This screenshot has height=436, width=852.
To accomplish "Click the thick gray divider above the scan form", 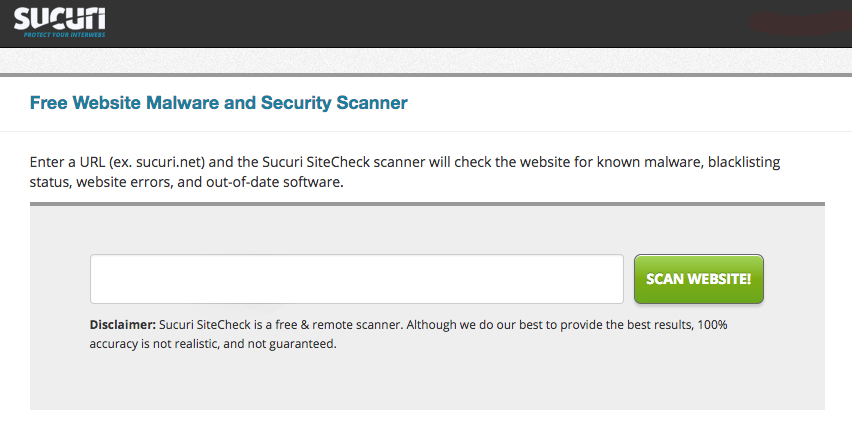I will tap(427, 204).
